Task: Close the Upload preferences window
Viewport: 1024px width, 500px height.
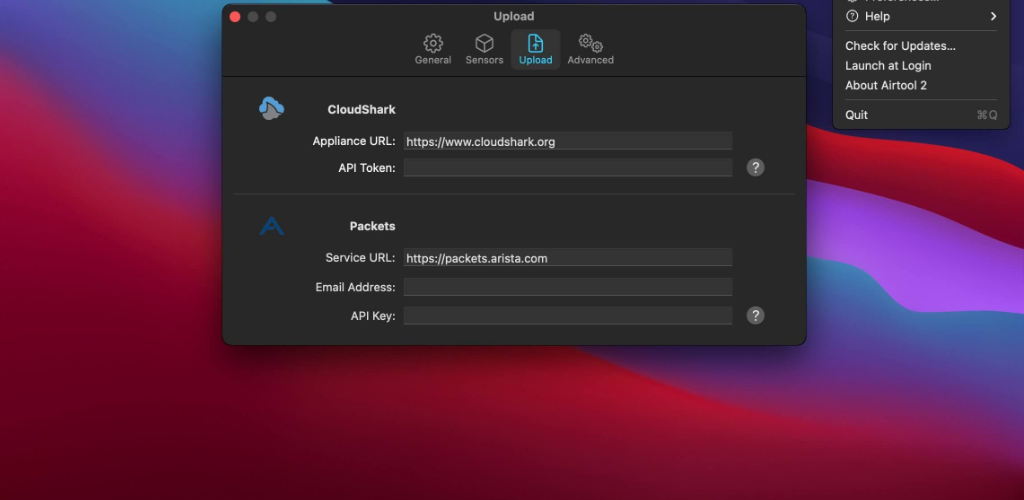Action: point(235,17)
